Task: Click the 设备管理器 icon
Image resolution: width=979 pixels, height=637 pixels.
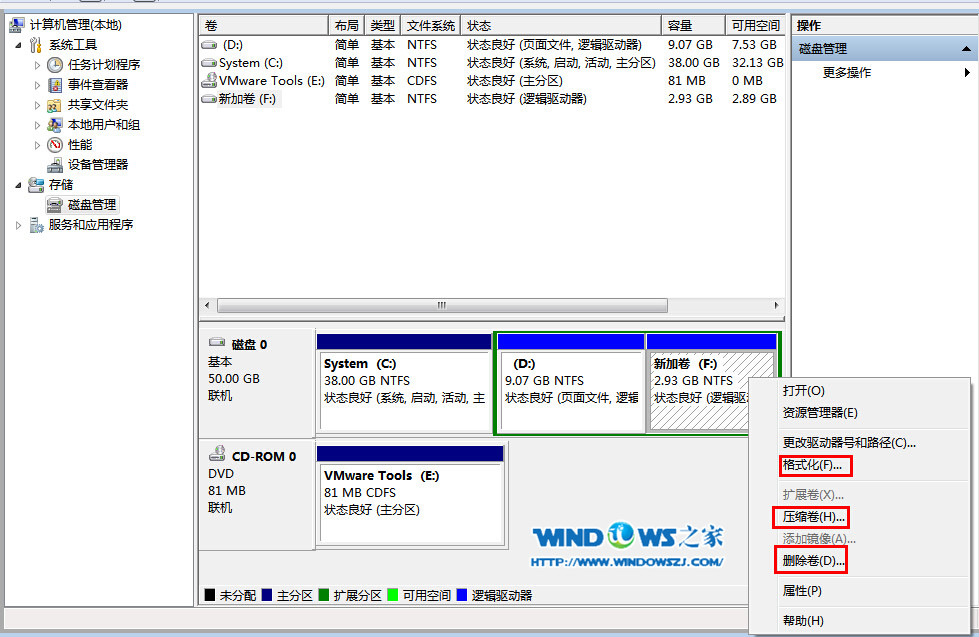Action: [x=55, y=165]
